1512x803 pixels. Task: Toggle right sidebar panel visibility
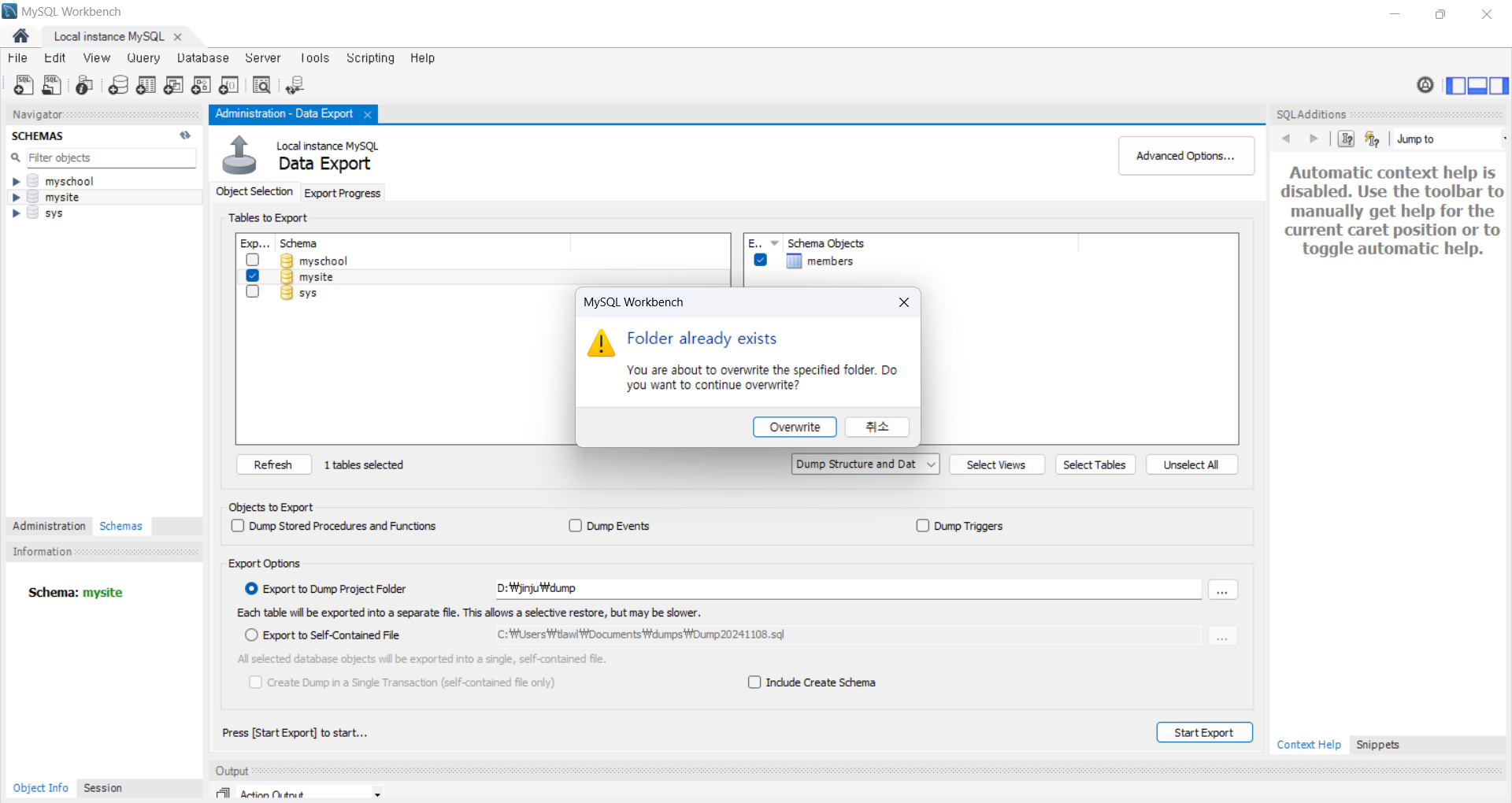1499,85
